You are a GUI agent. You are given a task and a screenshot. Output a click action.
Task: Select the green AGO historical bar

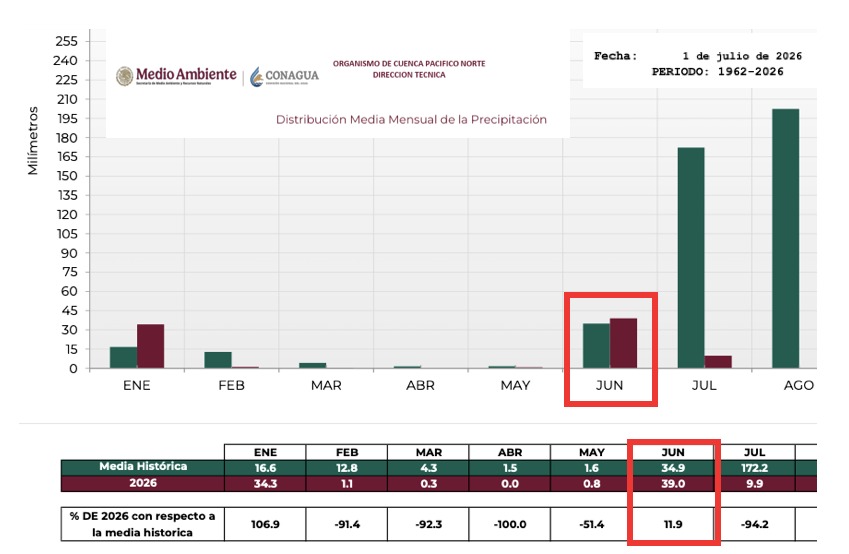(x=785, y=238)
